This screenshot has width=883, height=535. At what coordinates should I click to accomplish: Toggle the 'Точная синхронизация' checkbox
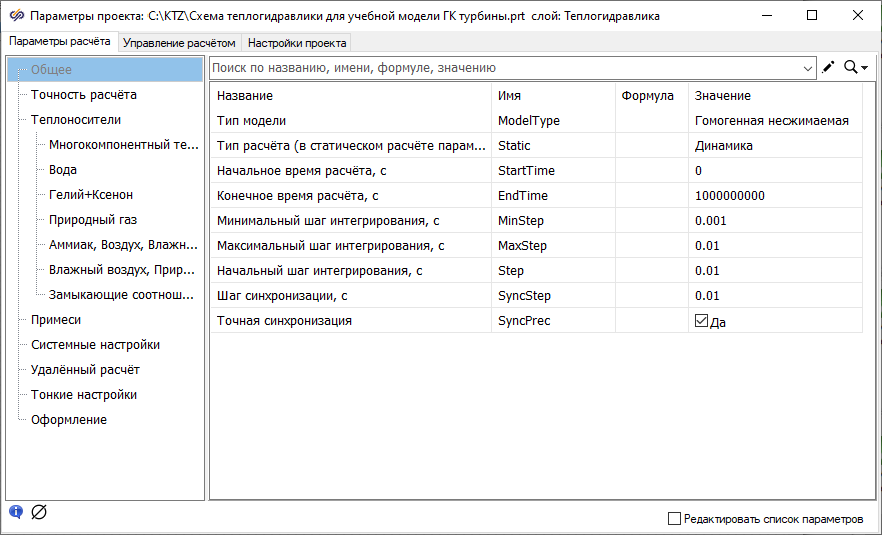pos(702,321)
